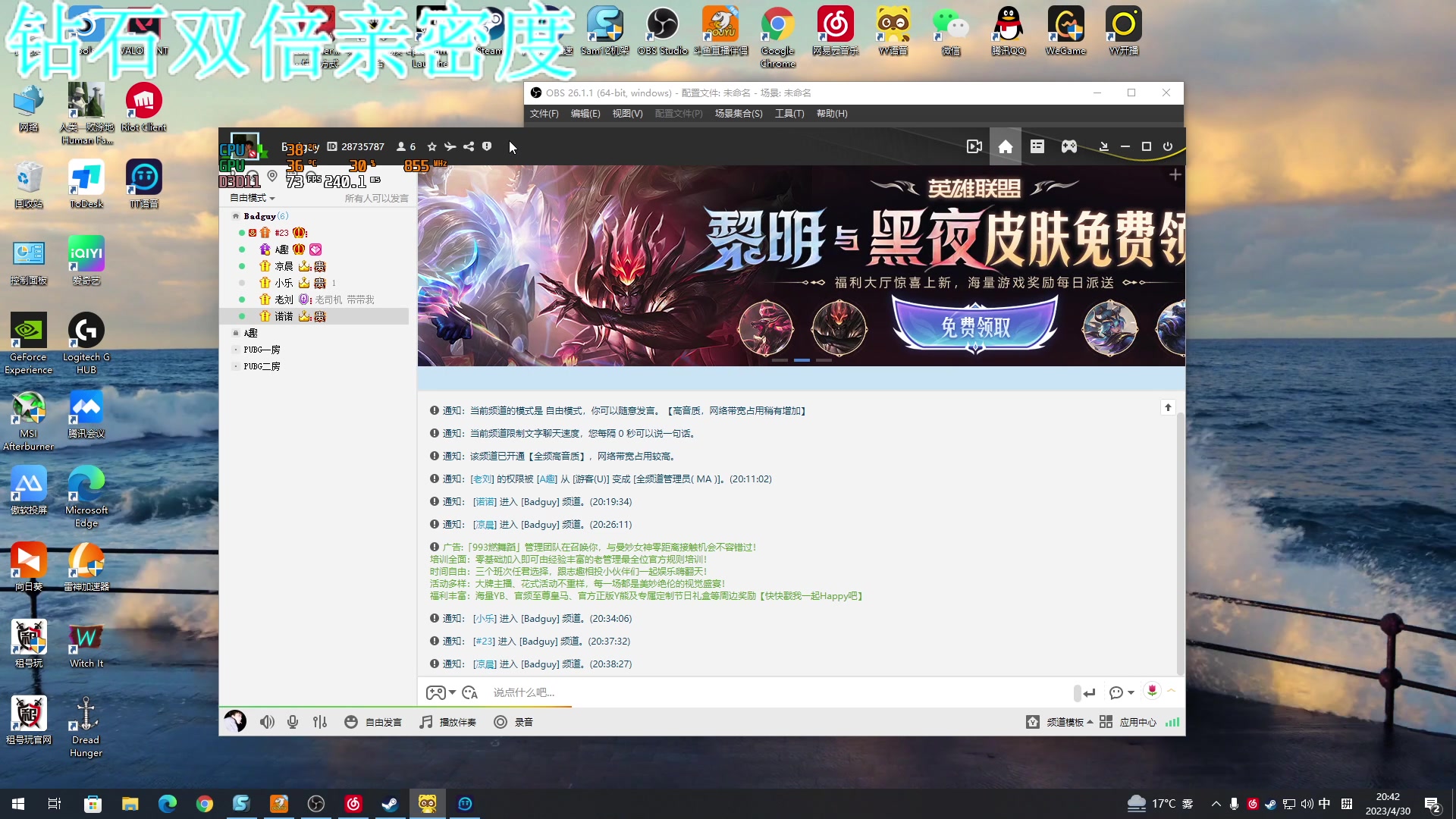Click the emoji translate icon in chat bar
This screenshot has height=819, width=1456.
pyautogui.click(x=470, y=692)
